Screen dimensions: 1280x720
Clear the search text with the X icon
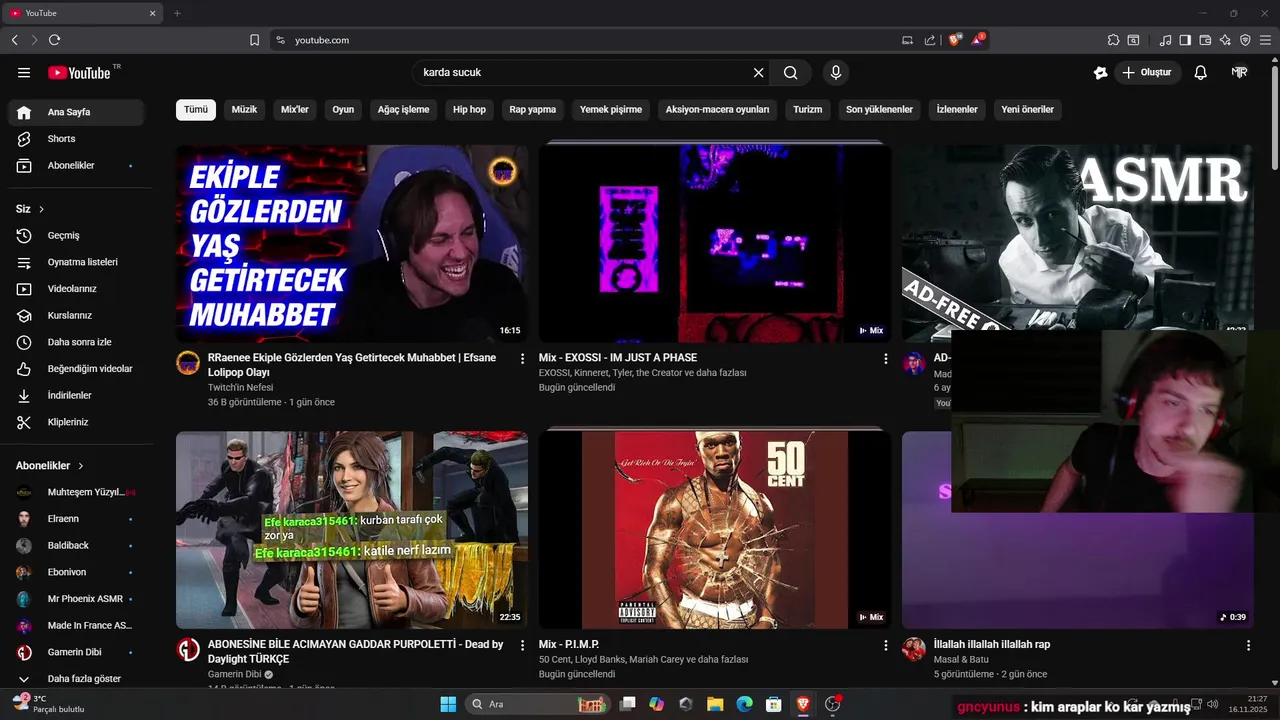tap(758, 73)
